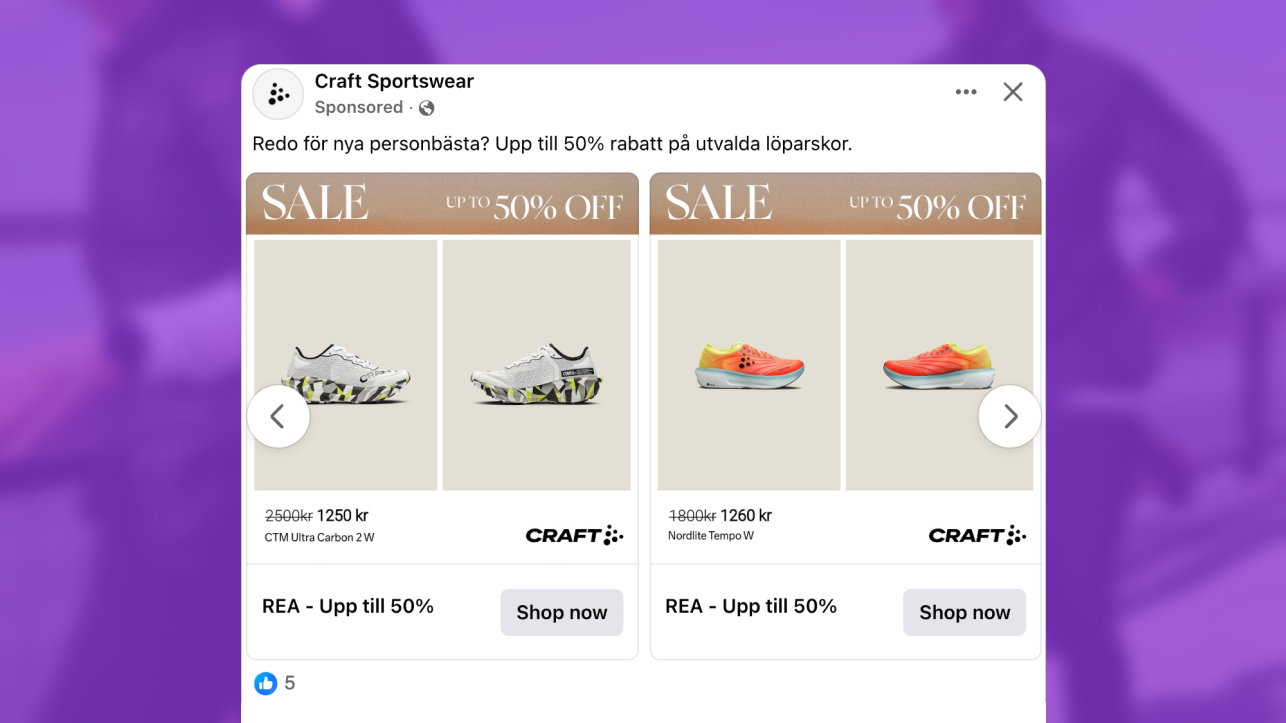View reactions by clicking the count 5
1286x723 pixels.
click(290, 683)
